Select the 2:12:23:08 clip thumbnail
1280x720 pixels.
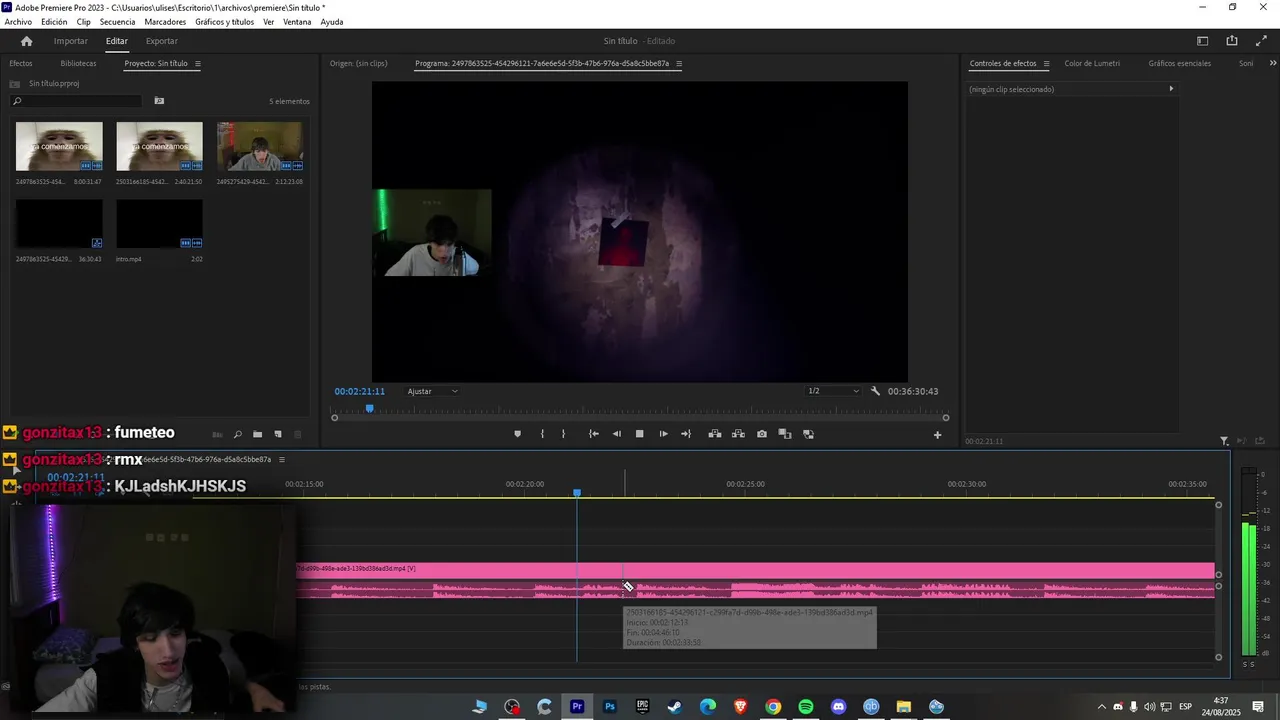pos(260,146)
